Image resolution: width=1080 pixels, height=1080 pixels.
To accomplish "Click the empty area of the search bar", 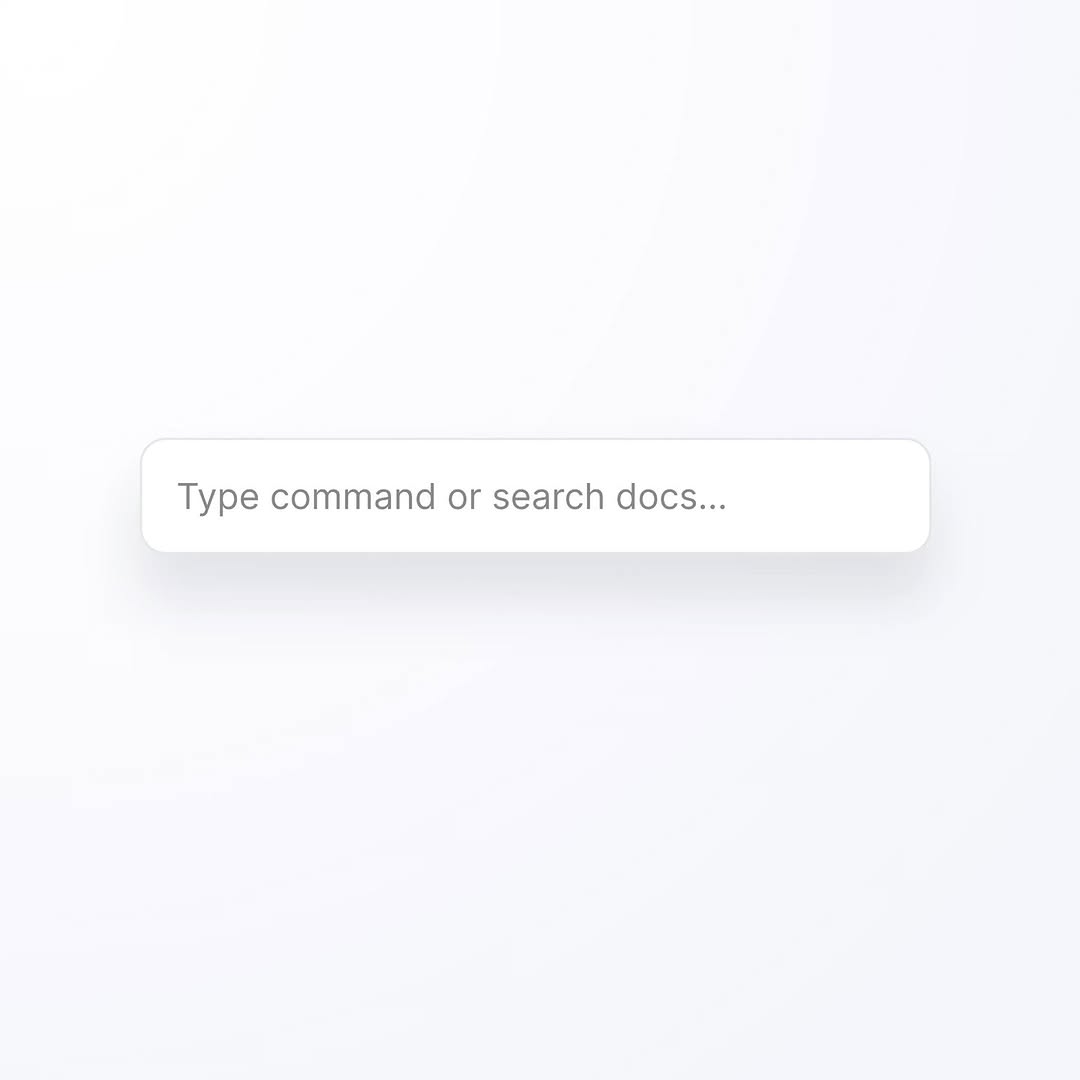I will pos(827,495).
